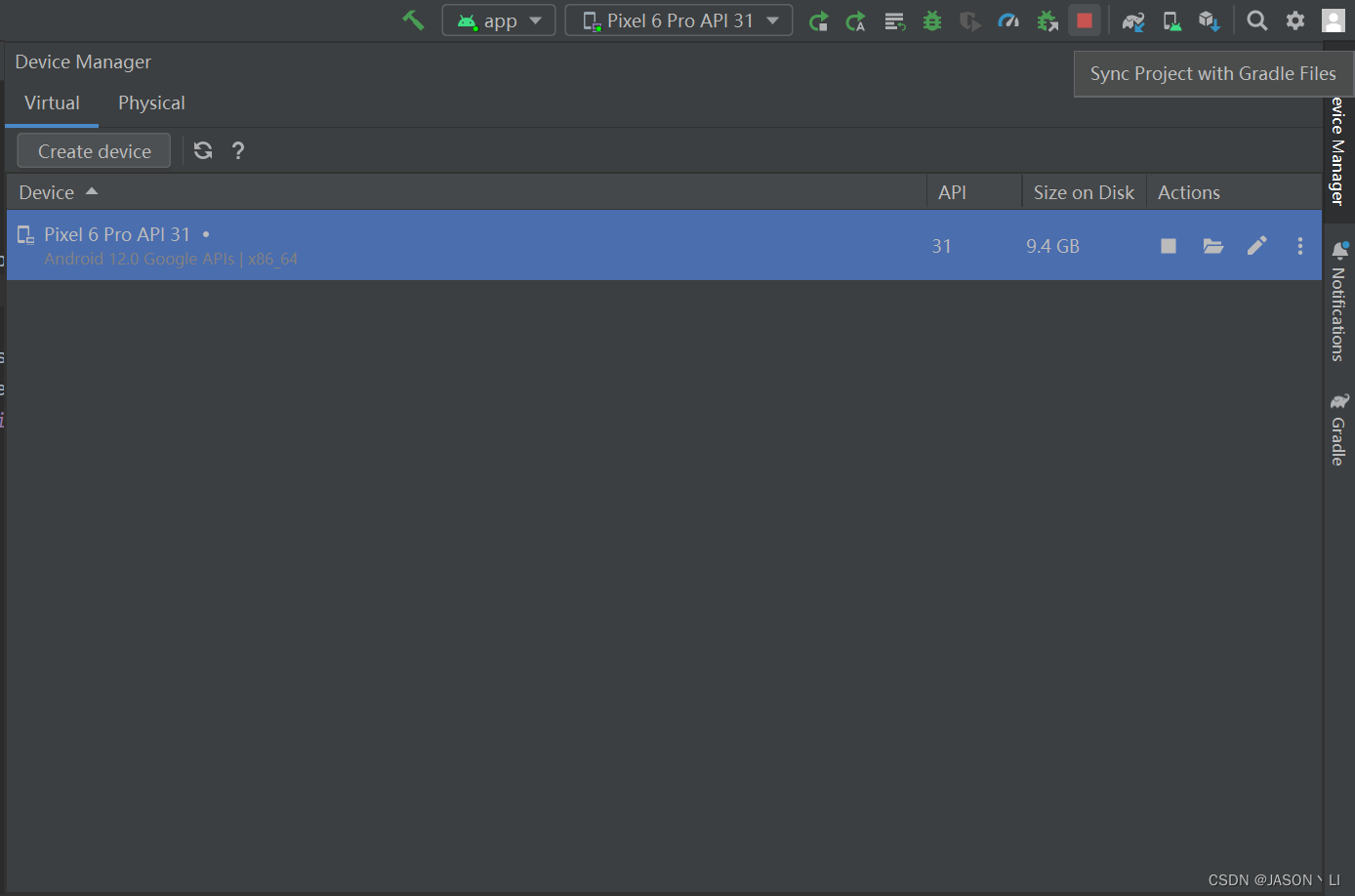This screenshot has height=896, width=1355.
Task: Select the Pixel 6 Pro API 31 device row
Action: pos(664,246)
